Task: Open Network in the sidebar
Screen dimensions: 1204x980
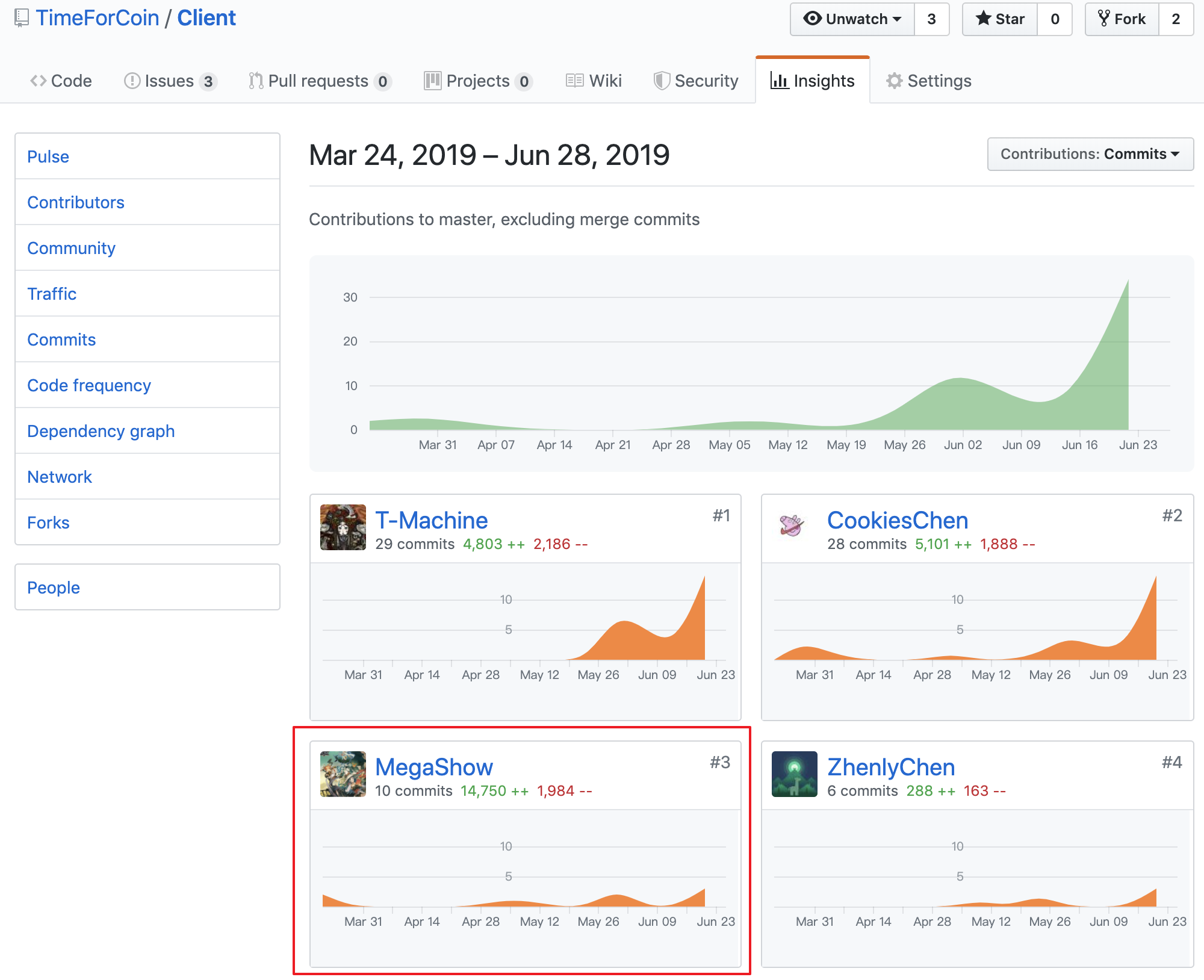Action: click(147, 477)
